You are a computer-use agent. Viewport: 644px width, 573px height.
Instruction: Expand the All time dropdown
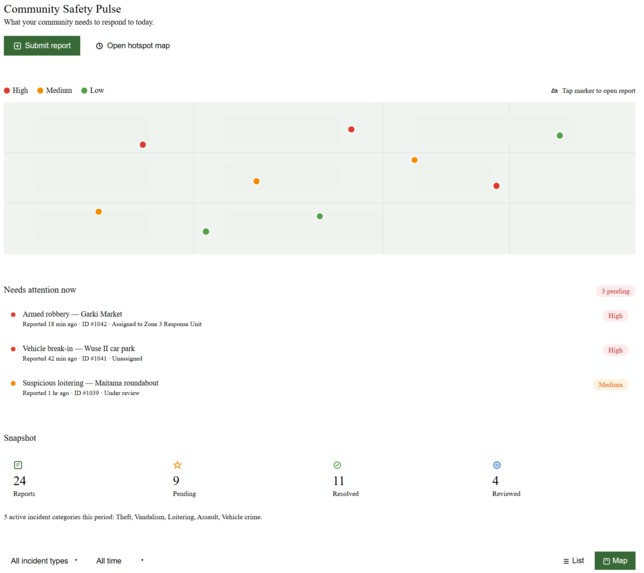click(x=120, y=561)
